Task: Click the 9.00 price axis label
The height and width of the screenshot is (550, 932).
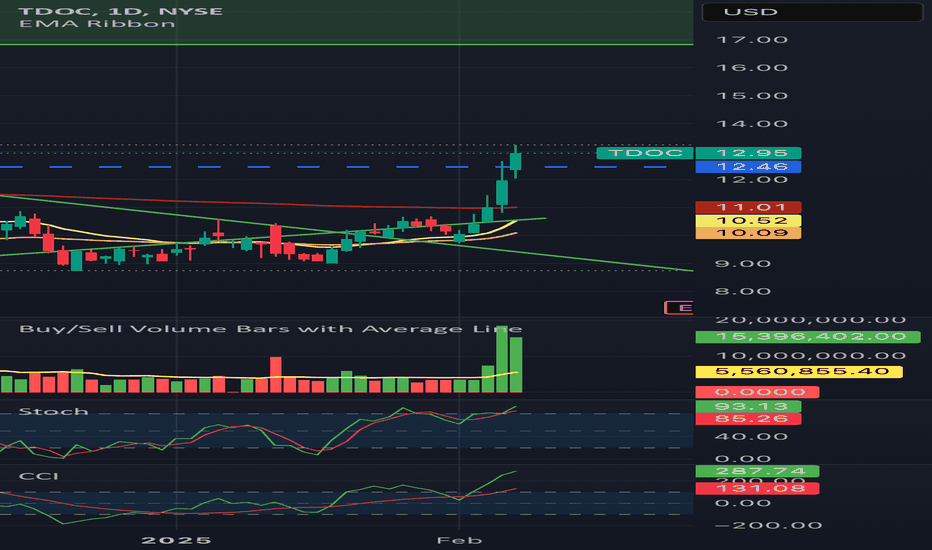Action: coord(743,263)
